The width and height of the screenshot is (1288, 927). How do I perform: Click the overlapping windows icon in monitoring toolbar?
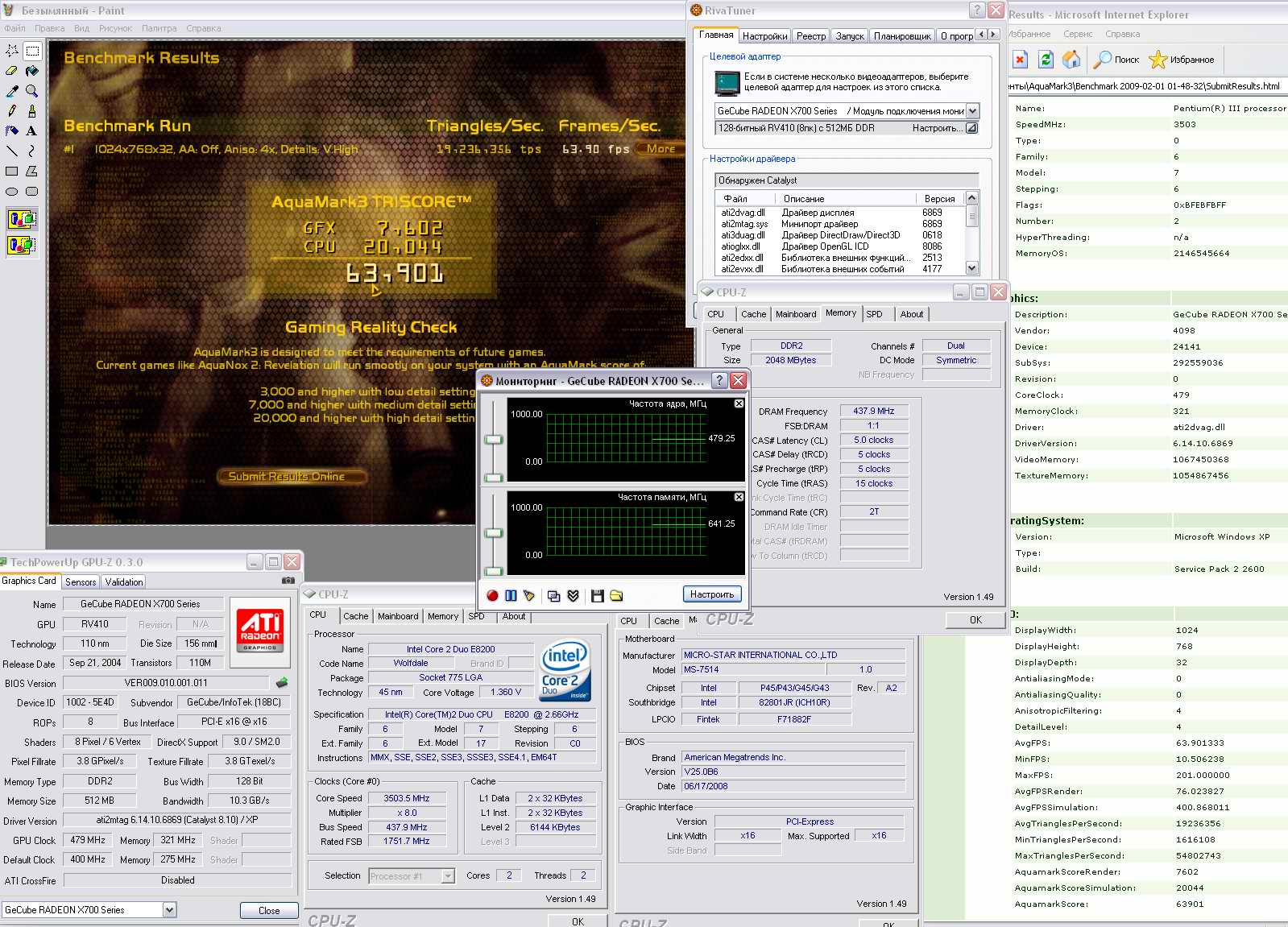553,595
